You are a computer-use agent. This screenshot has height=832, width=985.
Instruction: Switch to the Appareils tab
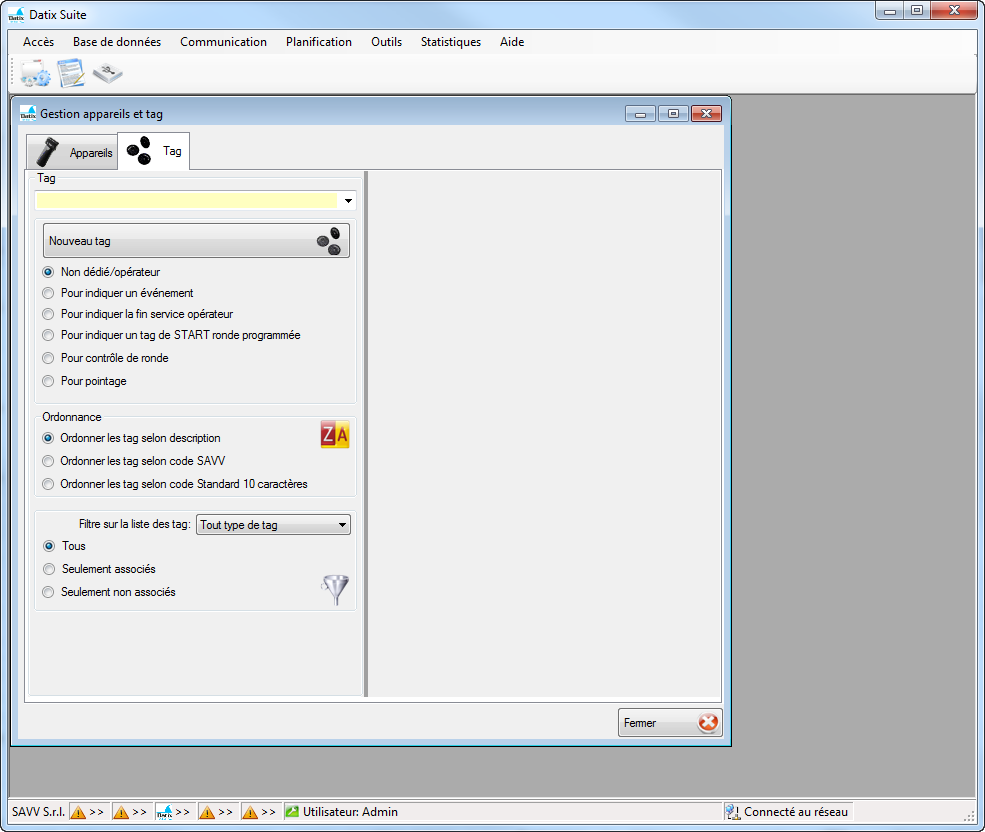click(72, 152)
